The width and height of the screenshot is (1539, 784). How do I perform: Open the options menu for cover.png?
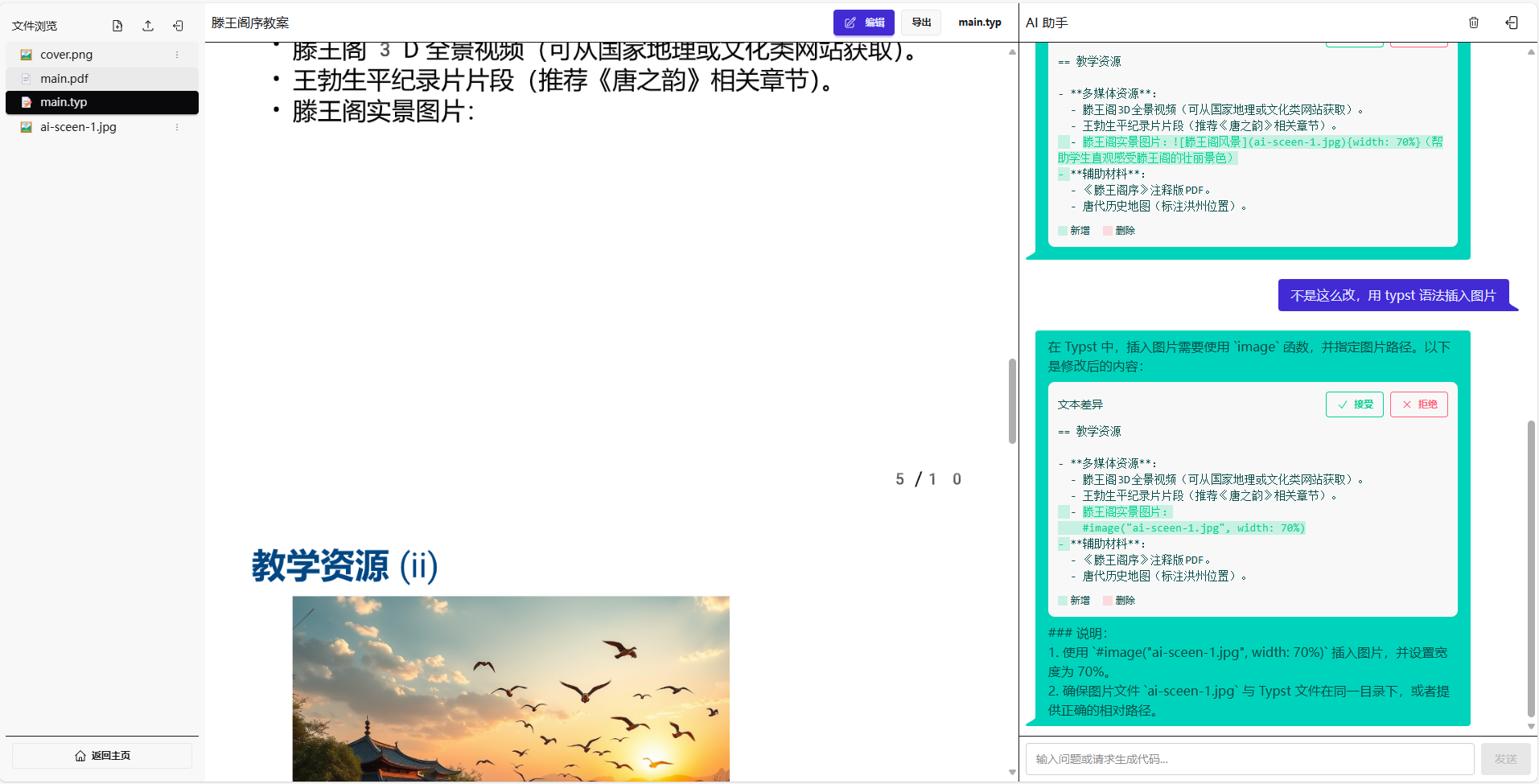tap(176, 54)
